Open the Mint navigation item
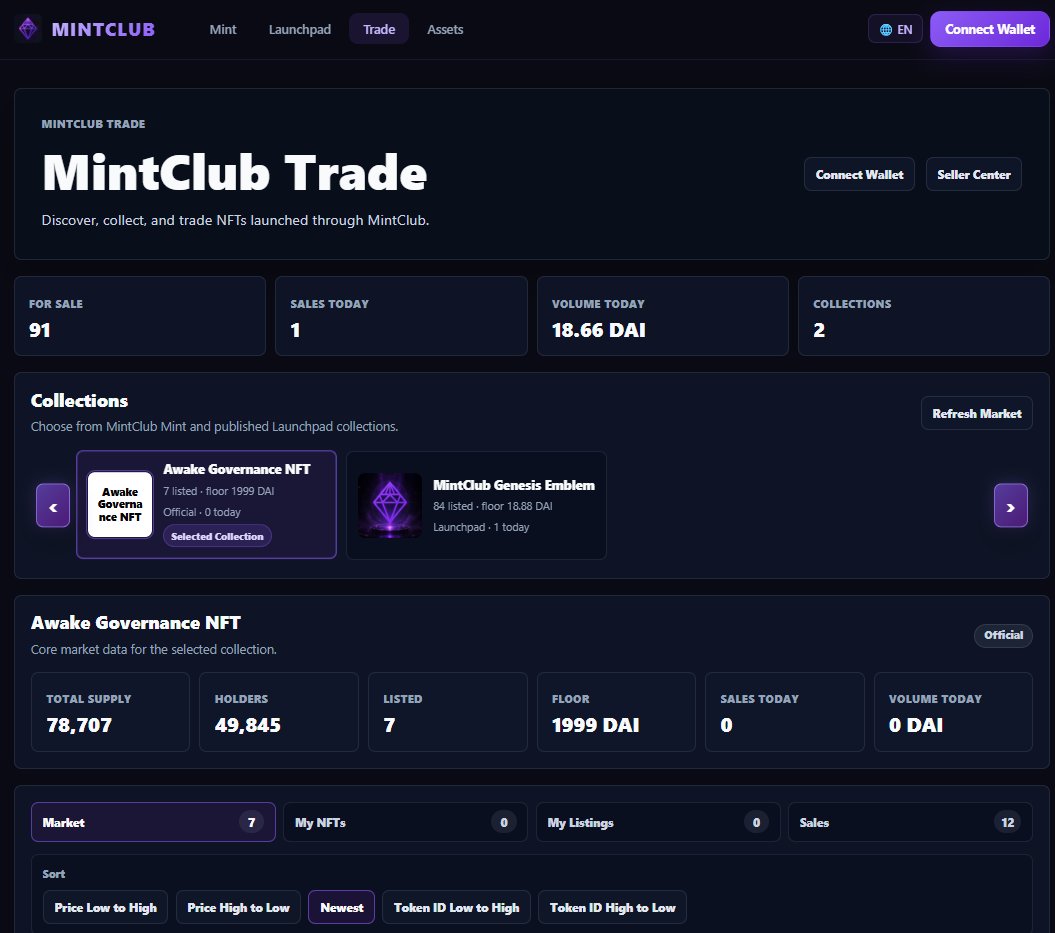 (x=223, y=30)
